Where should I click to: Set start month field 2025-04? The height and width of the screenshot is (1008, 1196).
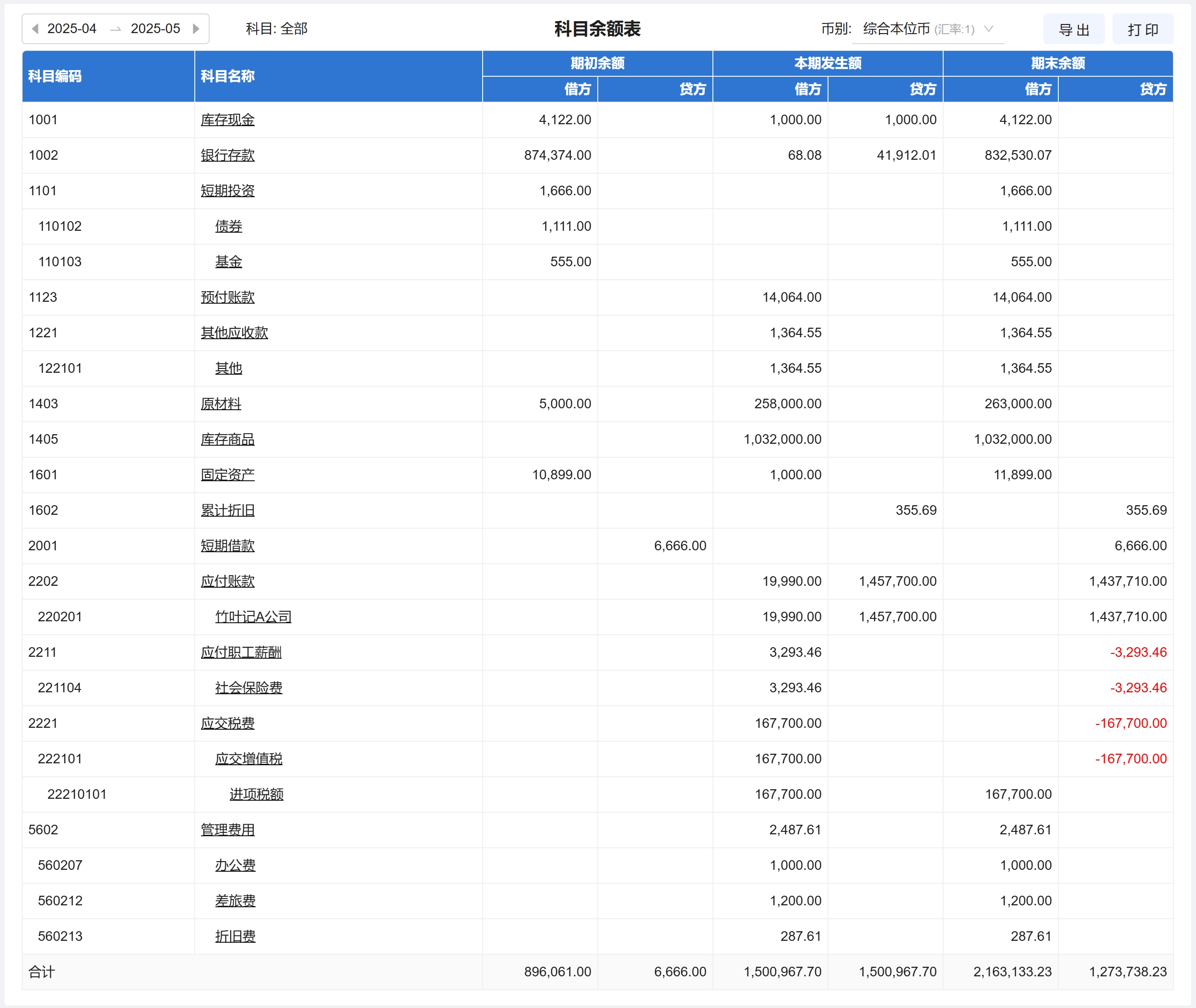tap(72, 29)
